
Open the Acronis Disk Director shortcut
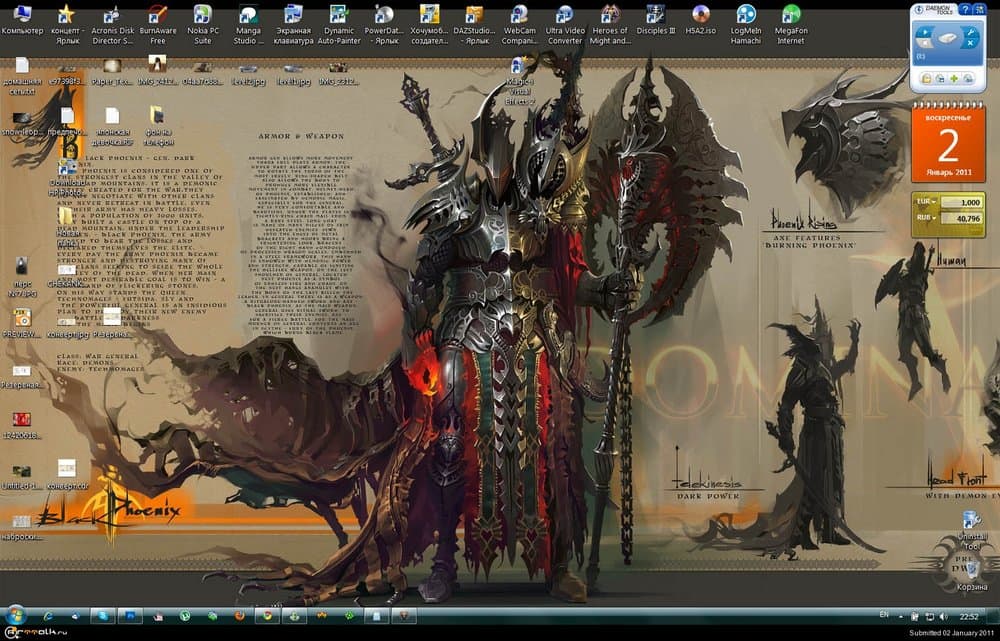point(112,15)
